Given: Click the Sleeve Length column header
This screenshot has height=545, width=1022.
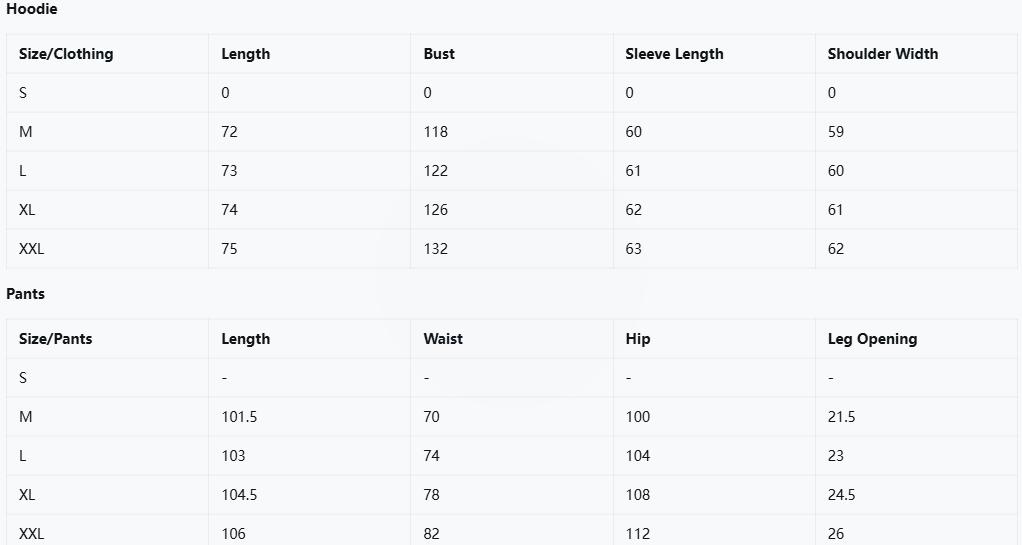Looking at the screenshot, I should click(x=674, y=54).
